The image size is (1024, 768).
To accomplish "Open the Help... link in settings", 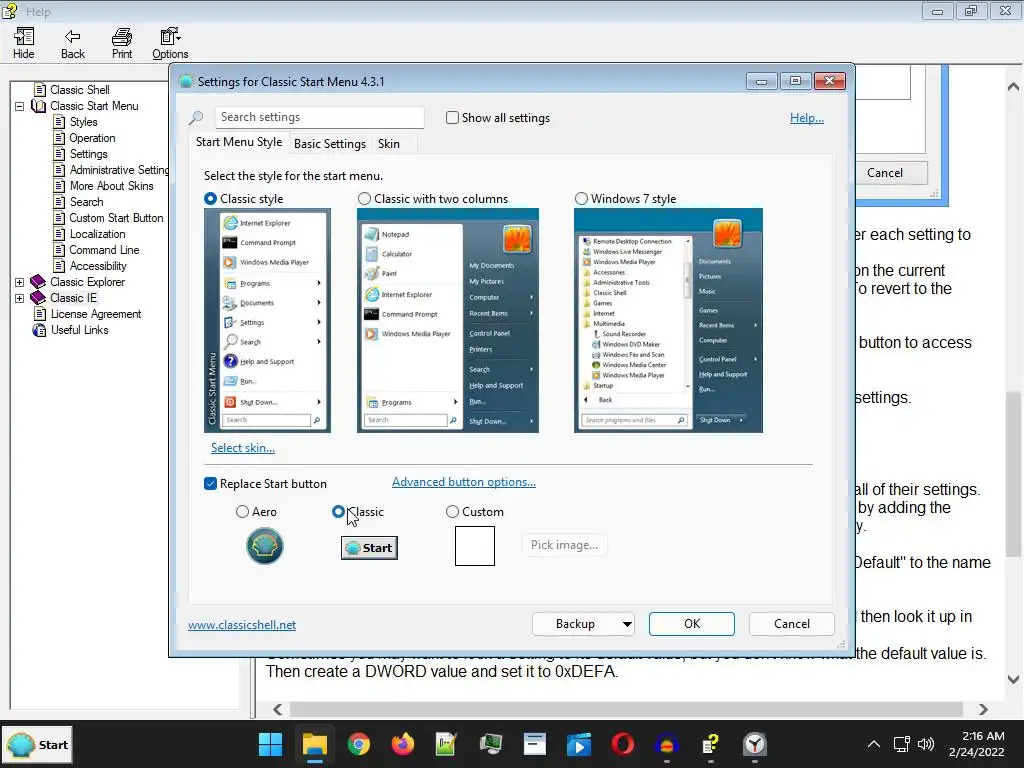I will pyautogui.click(x=807, y=118).
